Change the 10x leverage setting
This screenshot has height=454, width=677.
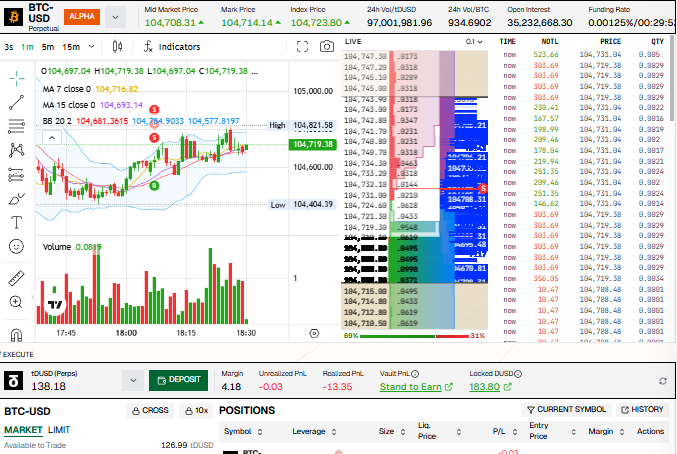[196, 410]
